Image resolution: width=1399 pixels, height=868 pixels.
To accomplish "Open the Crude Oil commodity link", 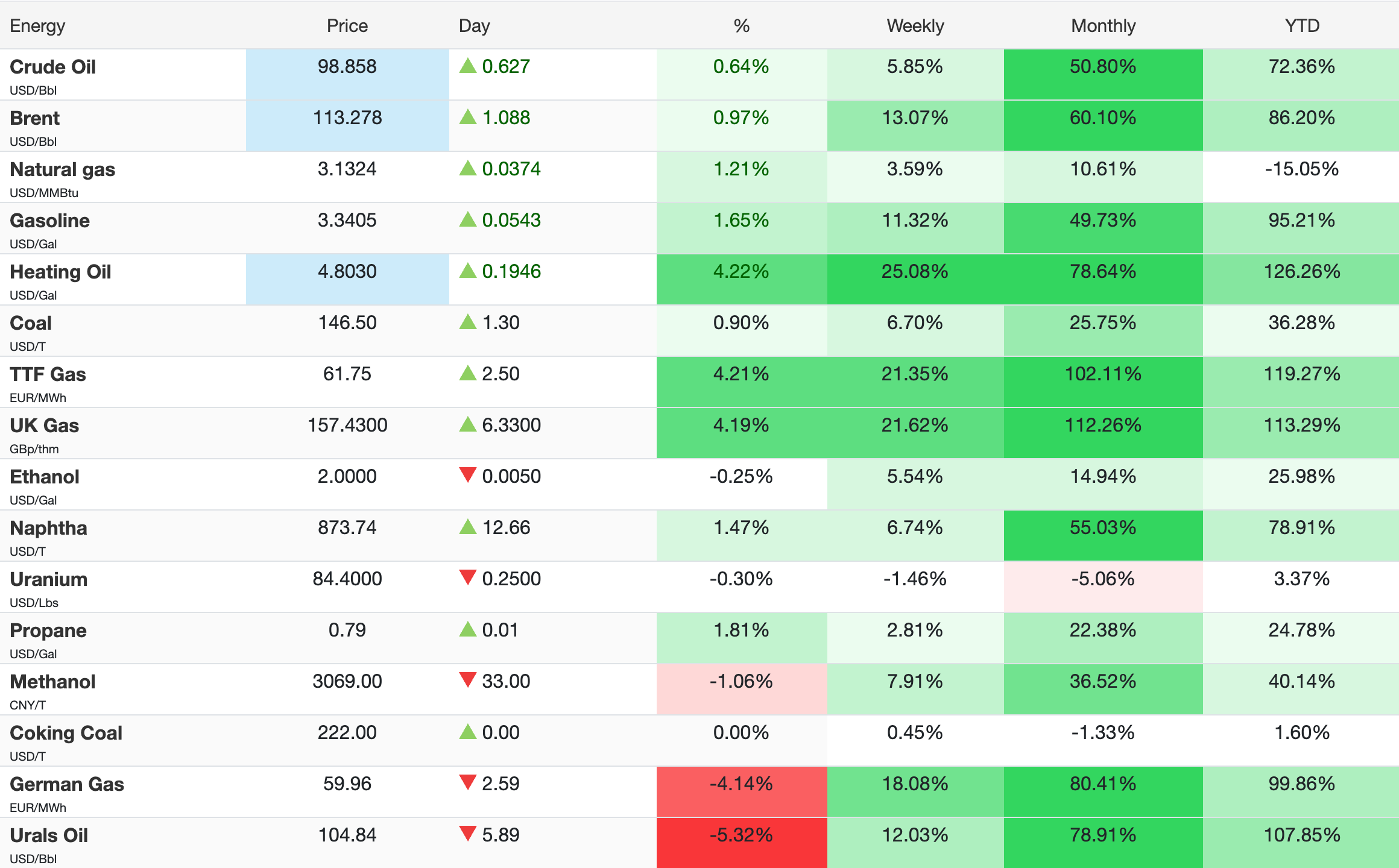I will [53, 67].
